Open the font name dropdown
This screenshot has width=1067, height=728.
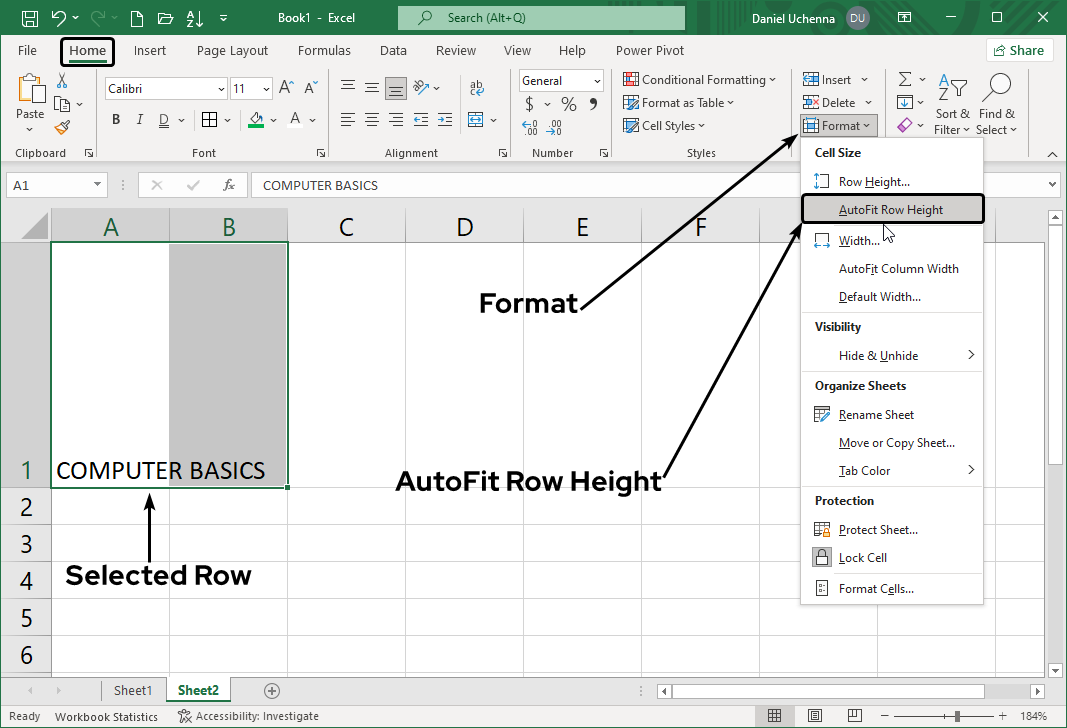pos(223,88)
